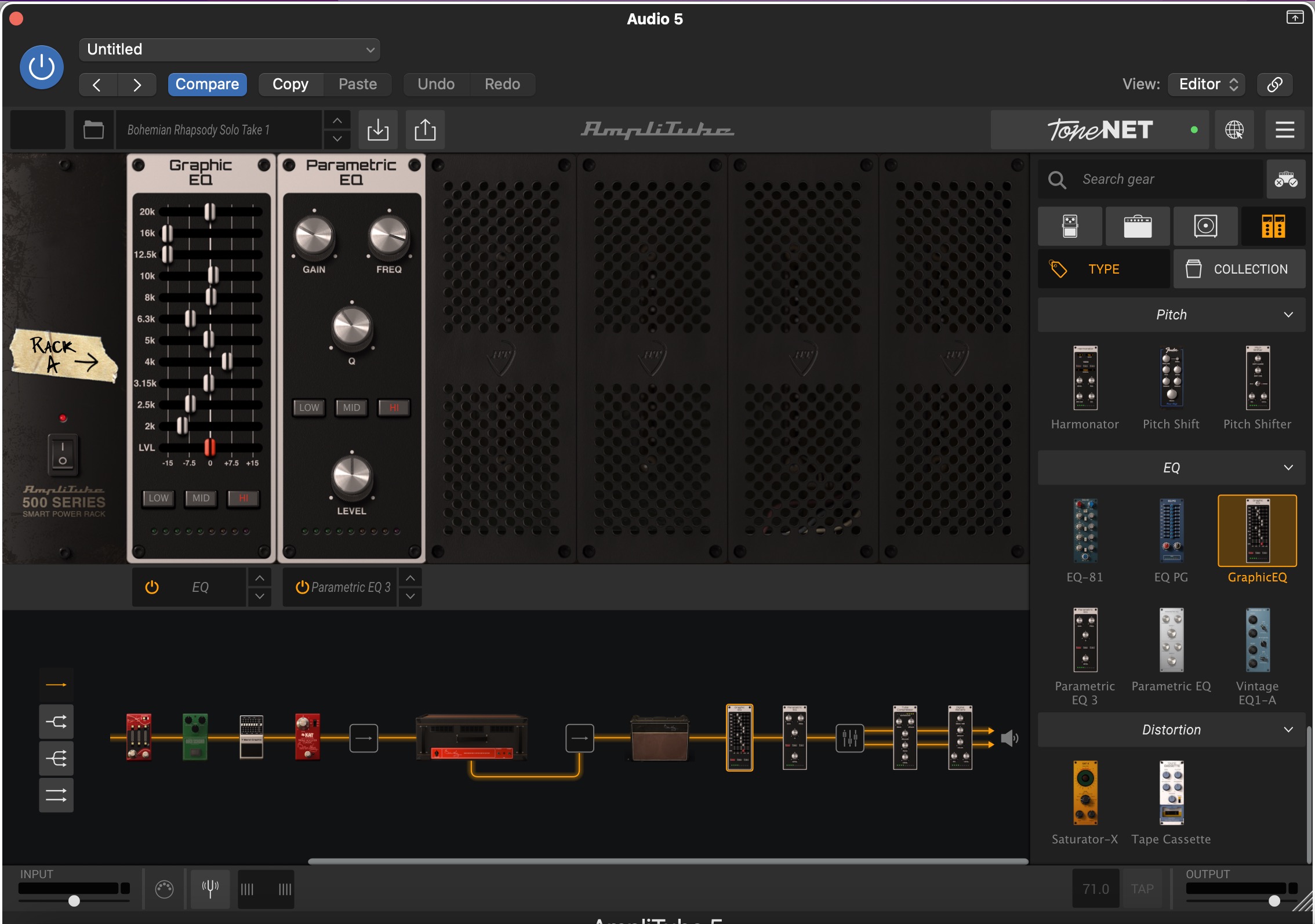Switch to the TYPE tab
The width and height of the screenshot is (1315, 924).
coord(1103,269)
